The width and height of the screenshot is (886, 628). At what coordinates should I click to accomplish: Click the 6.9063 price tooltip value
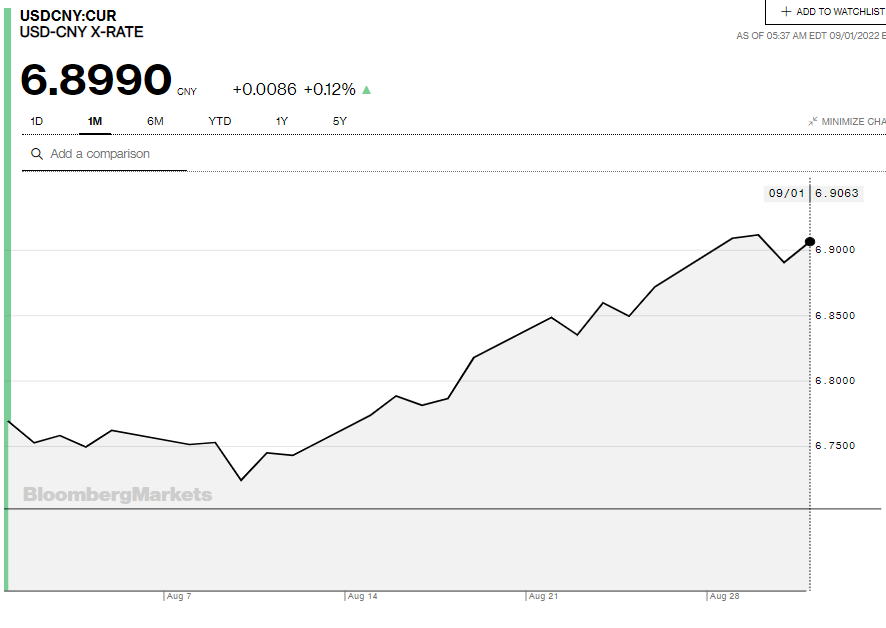pyautogui.click(x=837, y=194)
